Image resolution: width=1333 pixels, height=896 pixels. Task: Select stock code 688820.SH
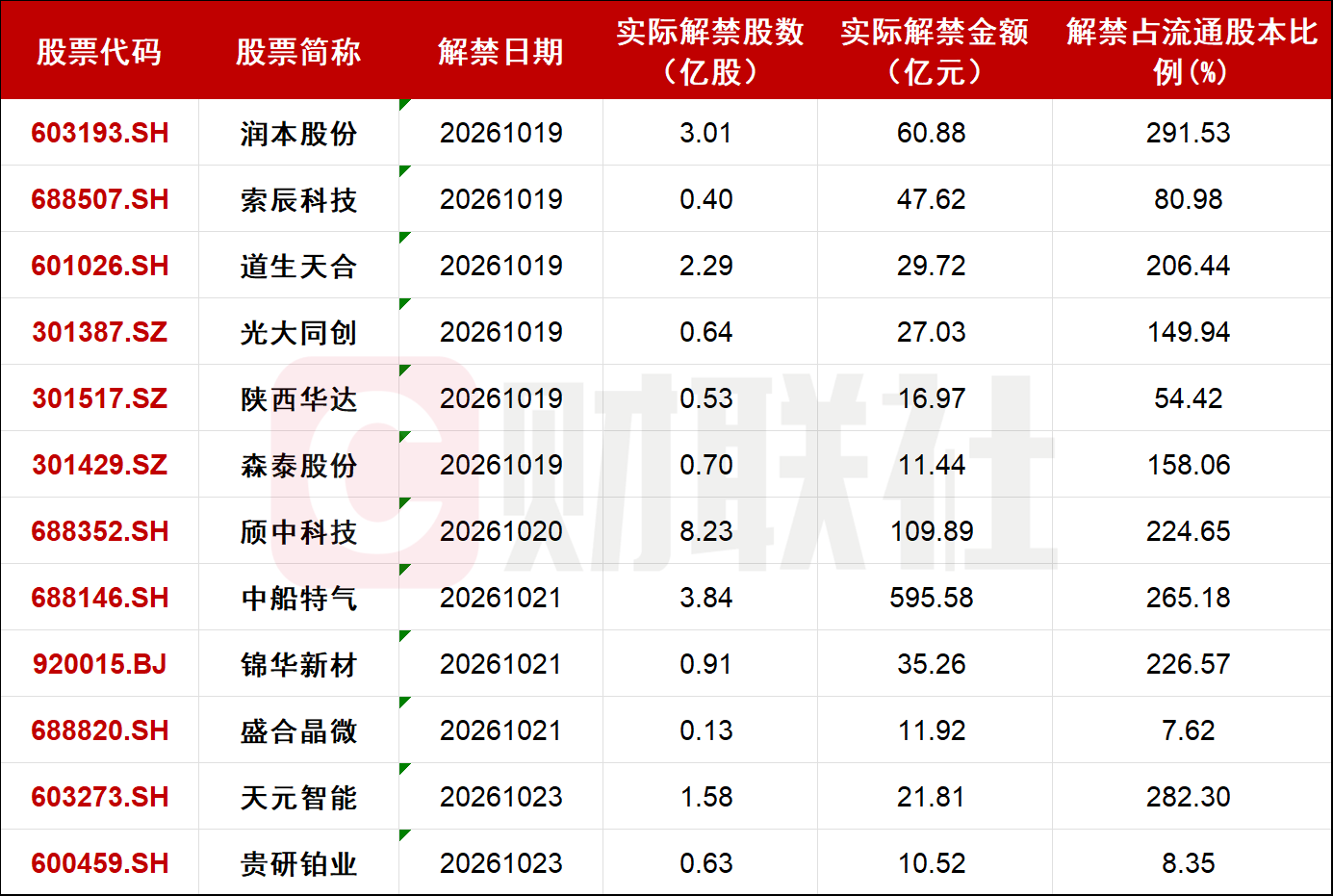pos(100,730)
